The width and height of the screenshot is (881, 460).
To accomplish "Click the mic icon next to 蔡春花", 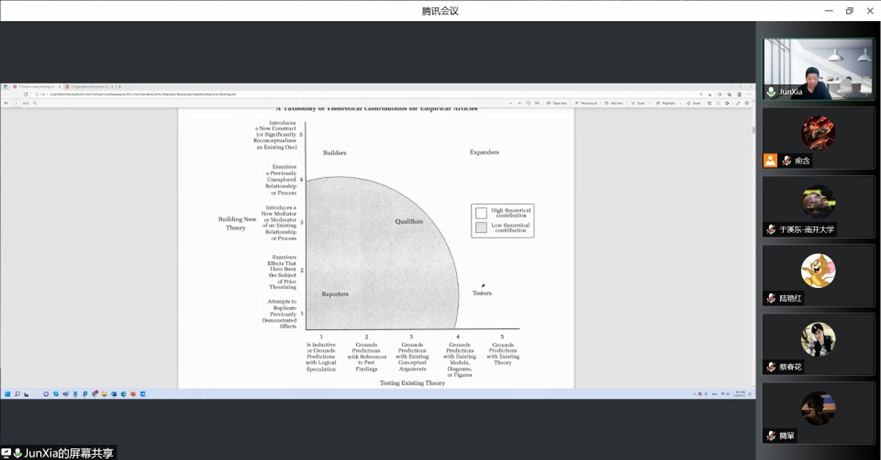I will click(771, 367).
